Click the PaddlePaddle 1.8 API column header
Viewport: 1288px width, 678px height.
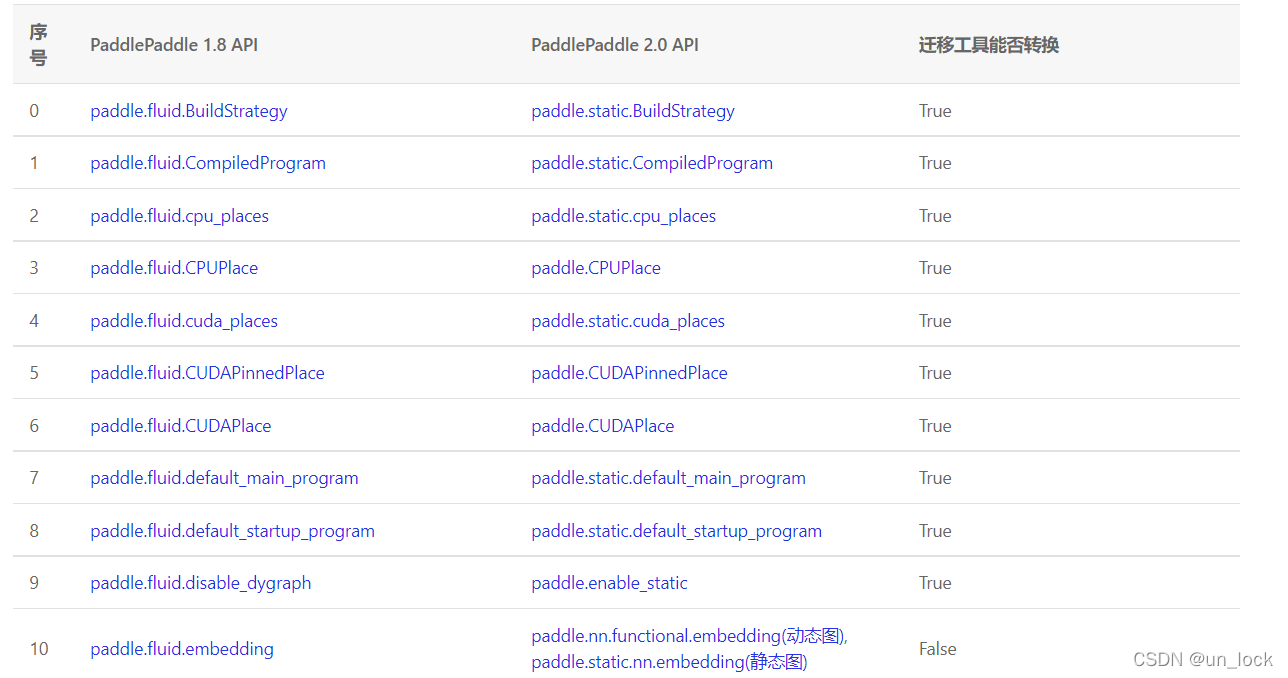click(x=174, y=45)
